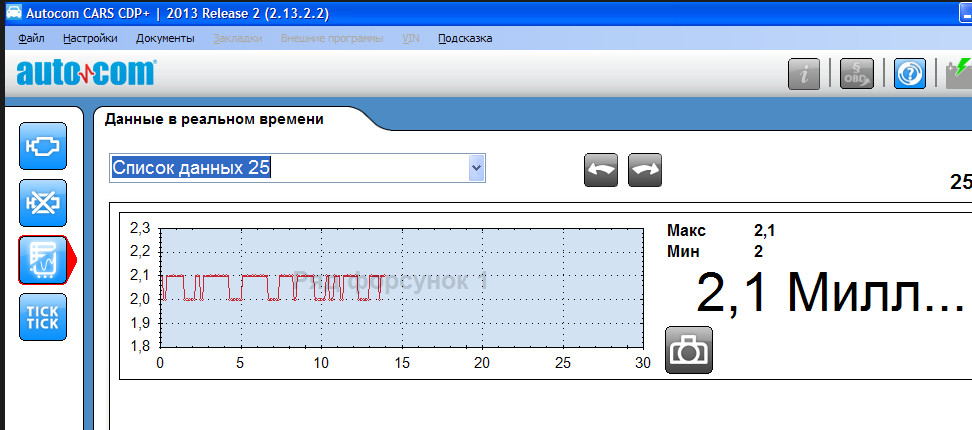Open the OBD icon in top toolbar
The height and width of the screenshot is (430, 972).
(856, 74)
